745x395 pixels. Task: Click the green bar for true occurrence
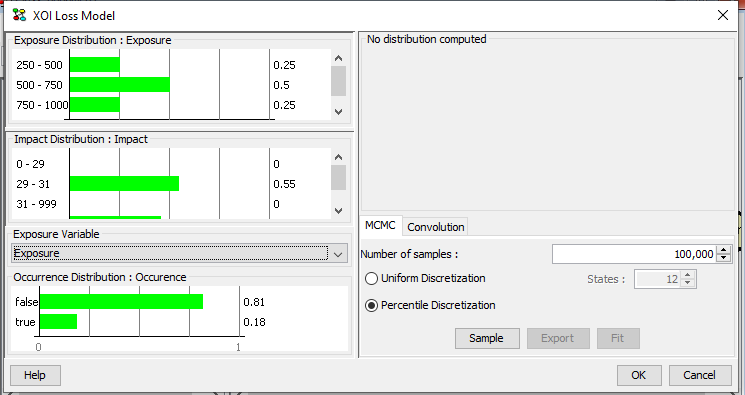click(x=58, y=321)
